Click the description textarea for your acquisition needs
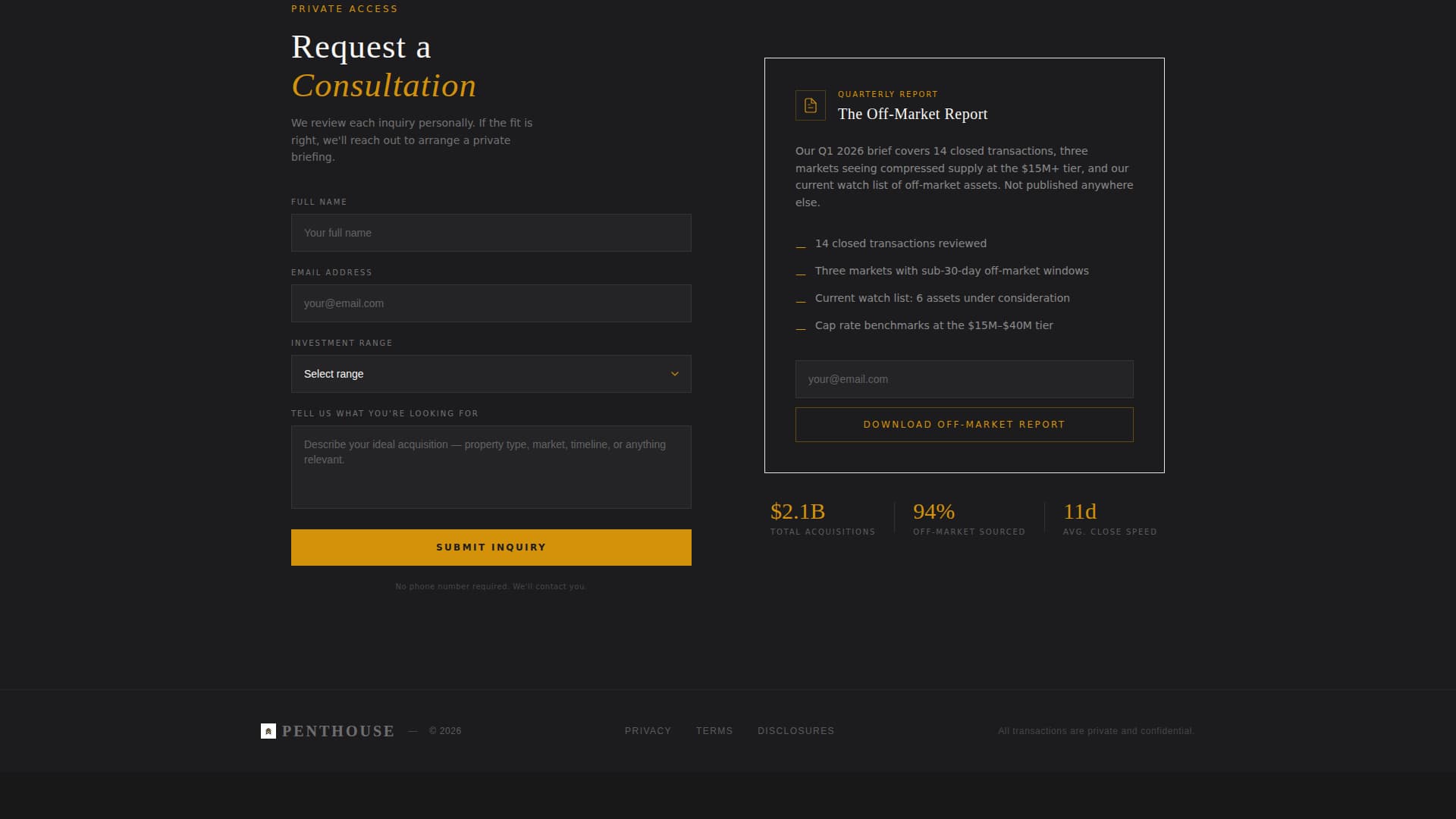Image resolution: width=1456 pixels, height=819 pixels. pyautogui.click(x=491, y=466)
